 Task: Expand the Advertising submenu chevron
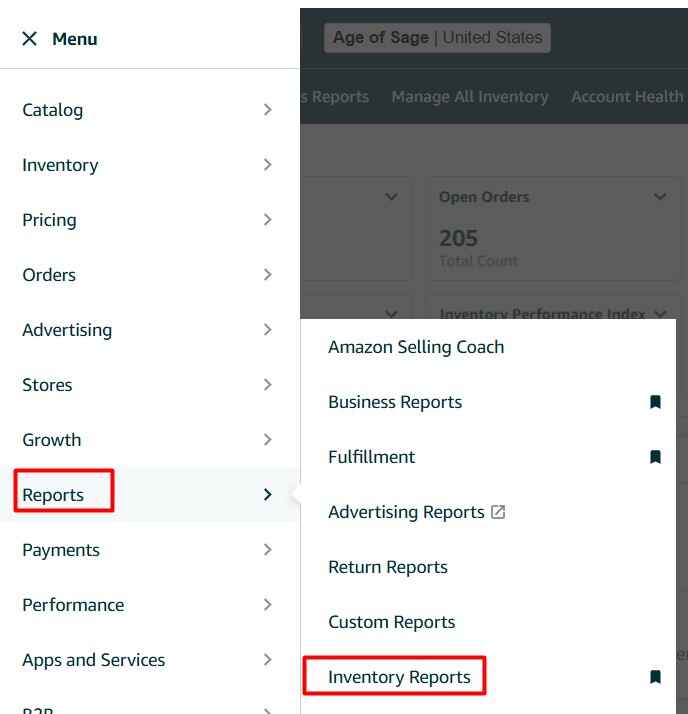tap(267, 330)
